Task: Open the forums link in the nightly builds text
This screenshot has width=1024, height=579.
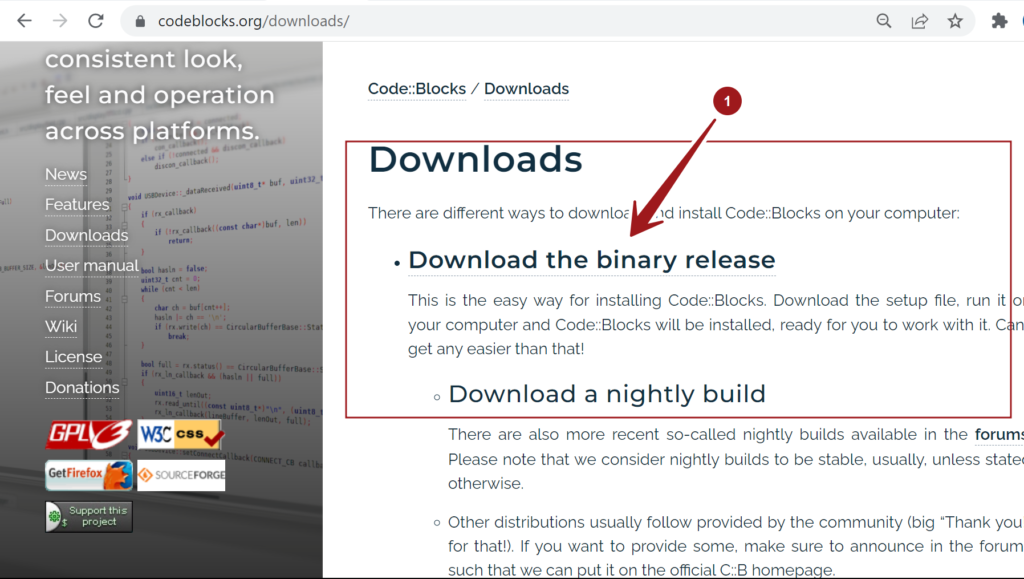Action: [x=1003, y=434]
